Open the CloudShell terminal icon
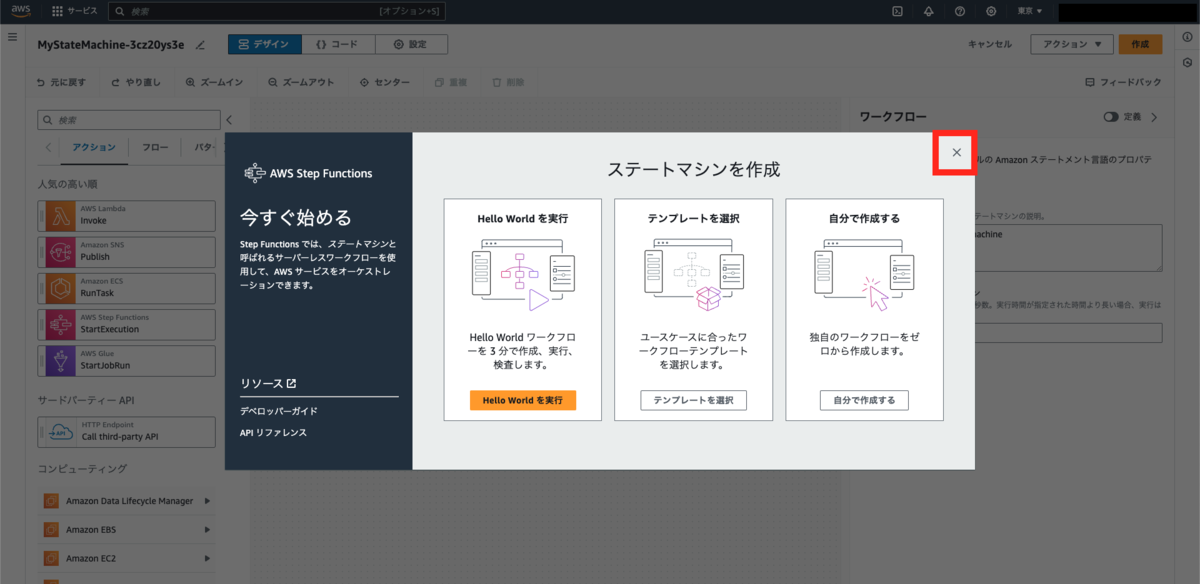Viewport: 1200px width, 584px height. tap(897, 11)
